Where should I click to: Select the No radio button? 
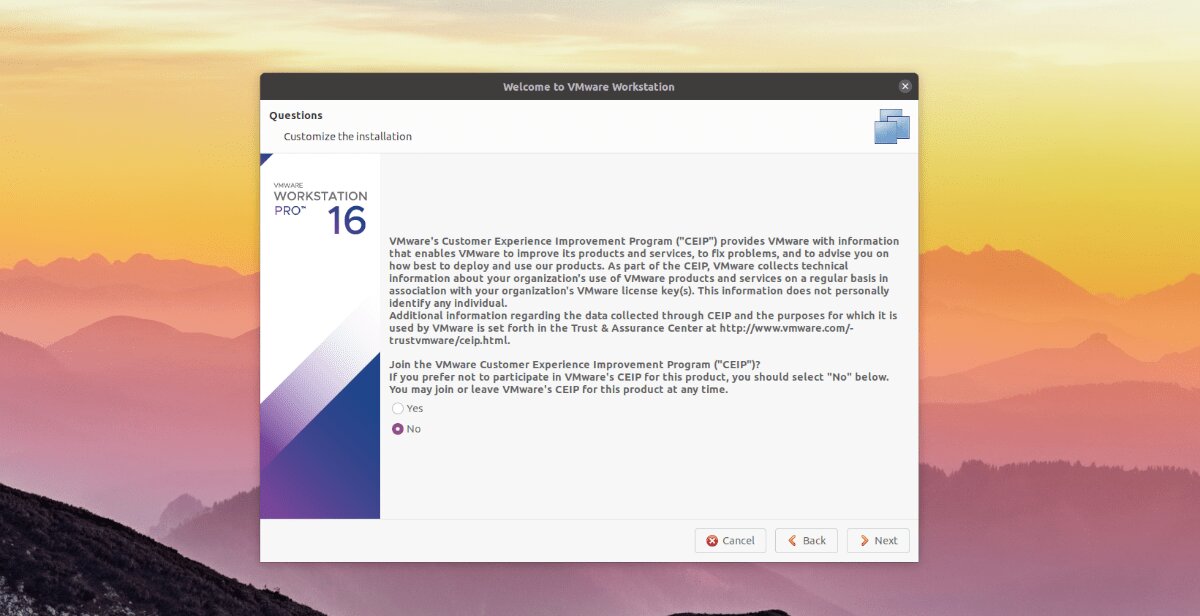398,429
